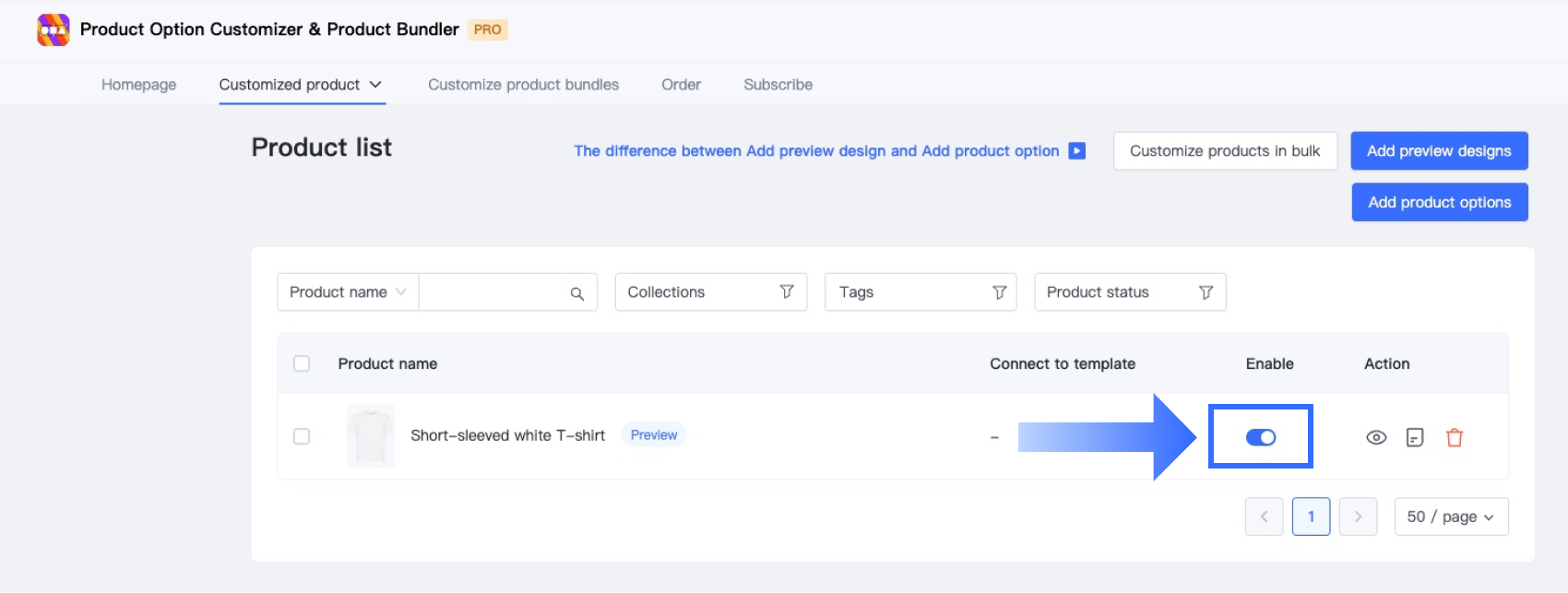
Task: Expand the Product status filter
Action: pyautogui.click(x=1130, y=292)
